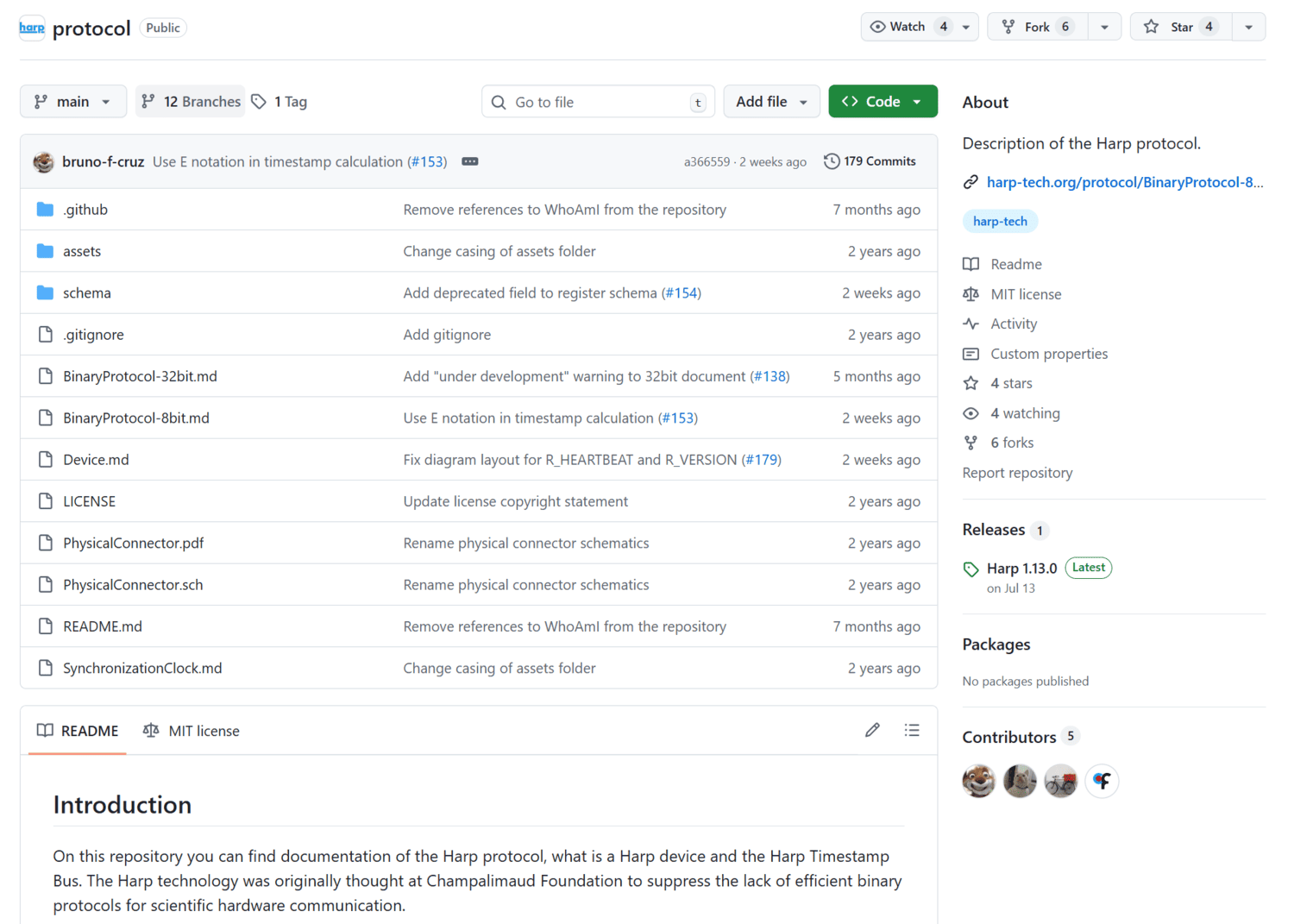Open harp-tech.org protocol website link
Image resolution: width=1294 pixels, height=924 pixels.
(1124, 182)
